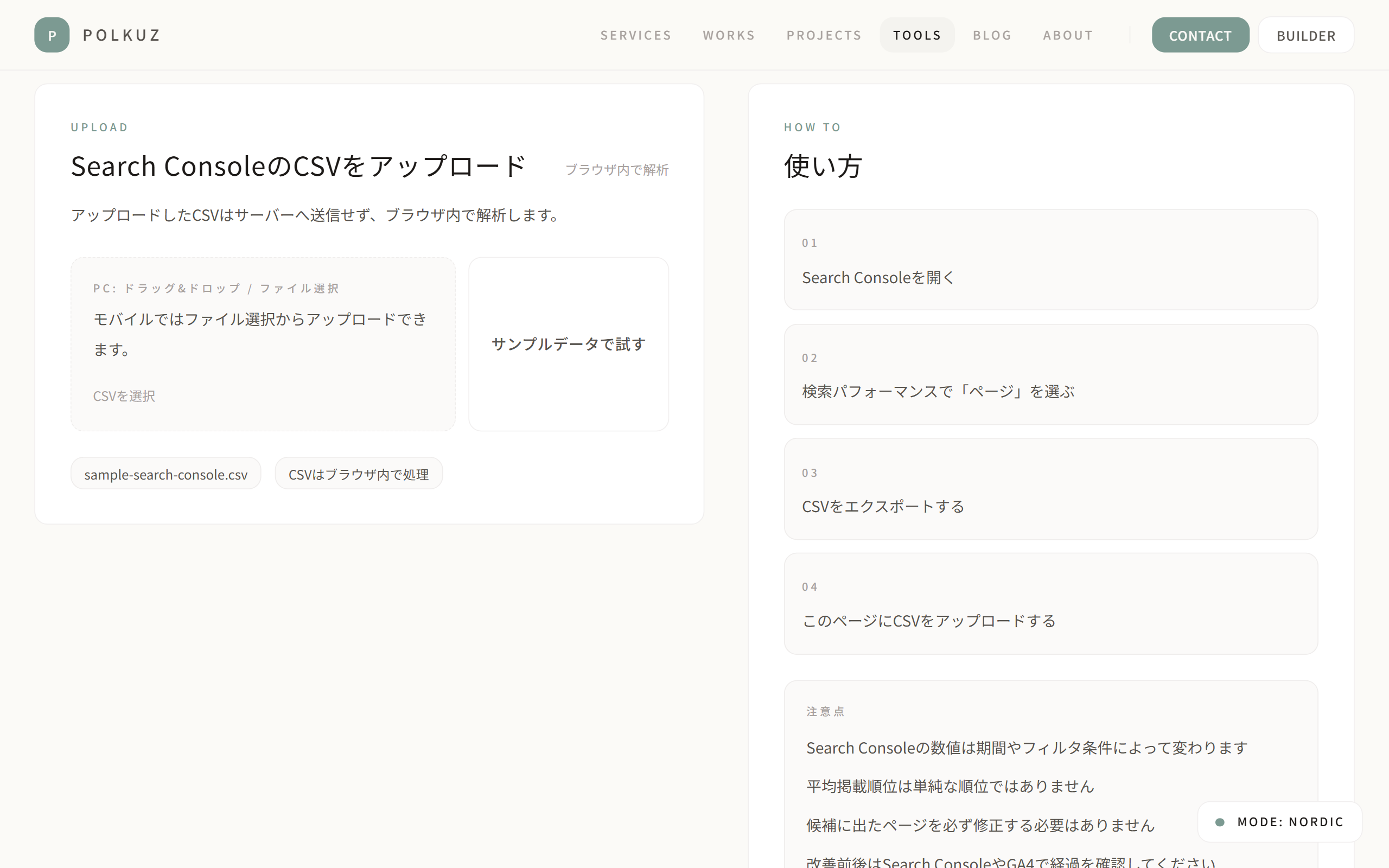Click the 使い方 heading

point(823,166)
